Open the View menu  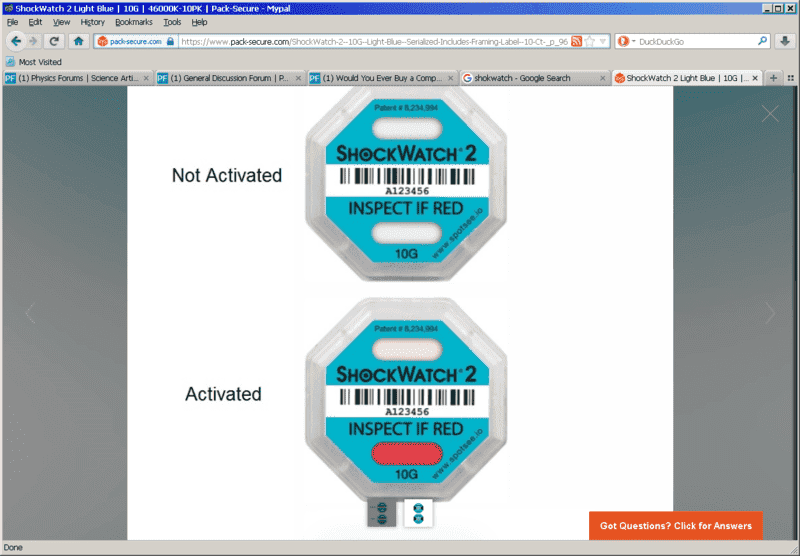(x=61, y=22)
